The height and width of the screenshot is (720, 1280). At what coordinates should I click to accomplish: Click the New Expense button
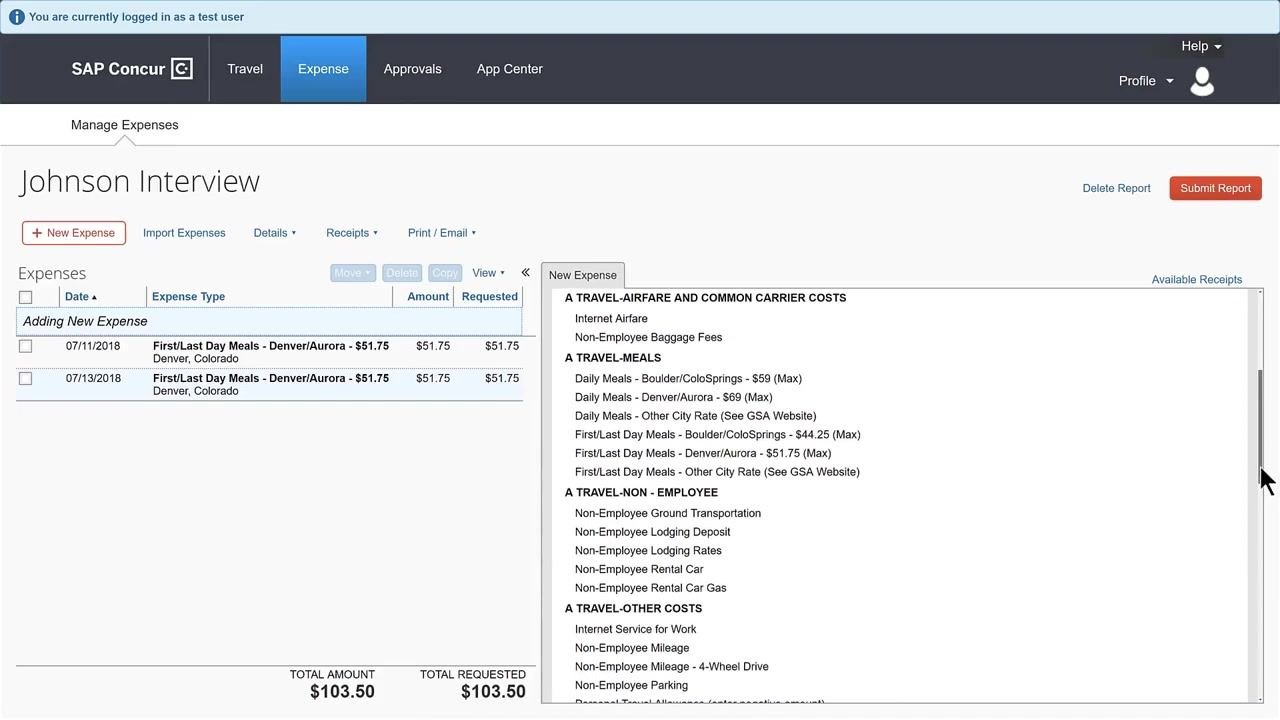point(74,233)
